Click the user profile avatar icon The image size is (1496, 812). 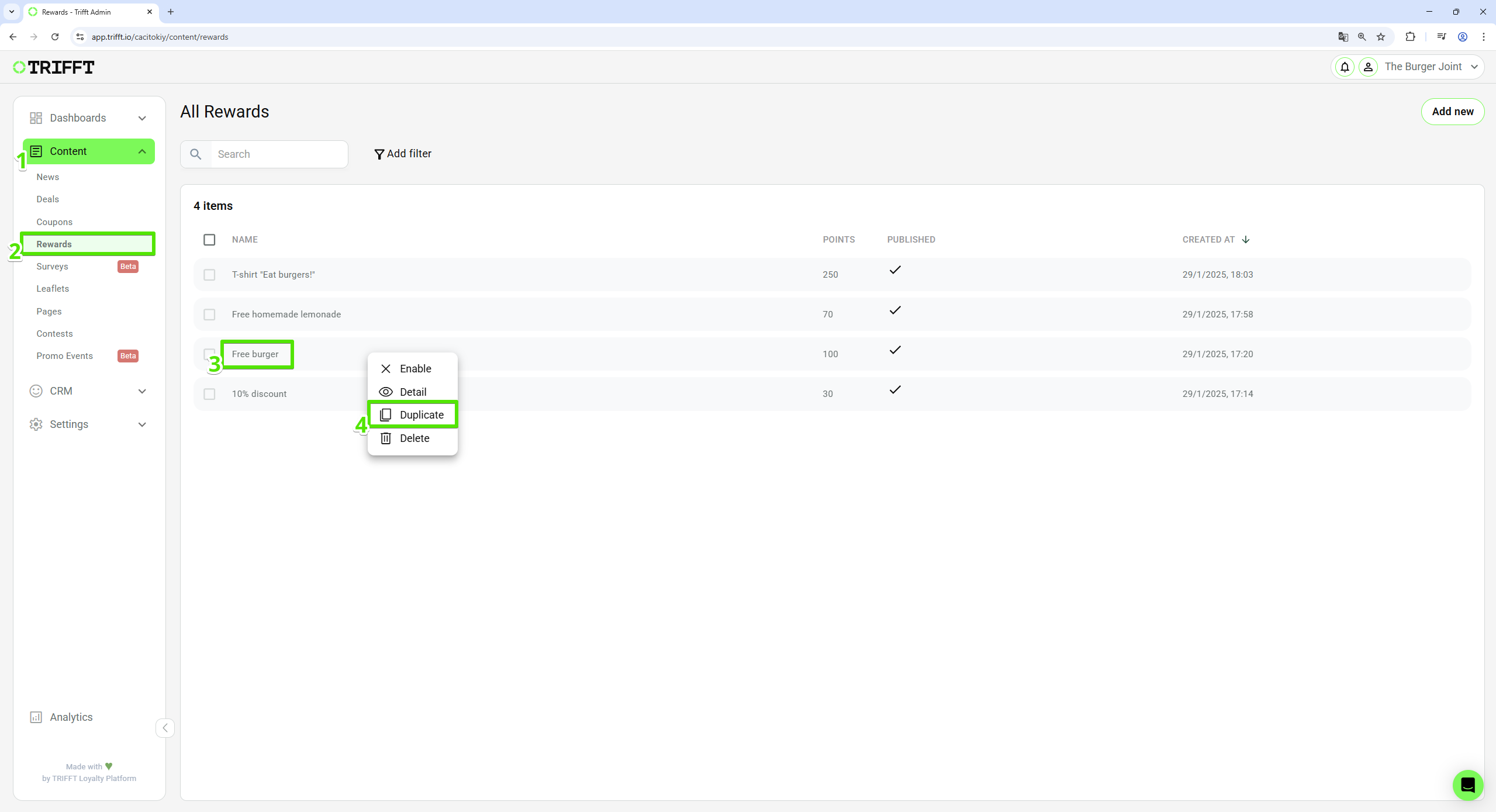click(x=1368, y=67)
